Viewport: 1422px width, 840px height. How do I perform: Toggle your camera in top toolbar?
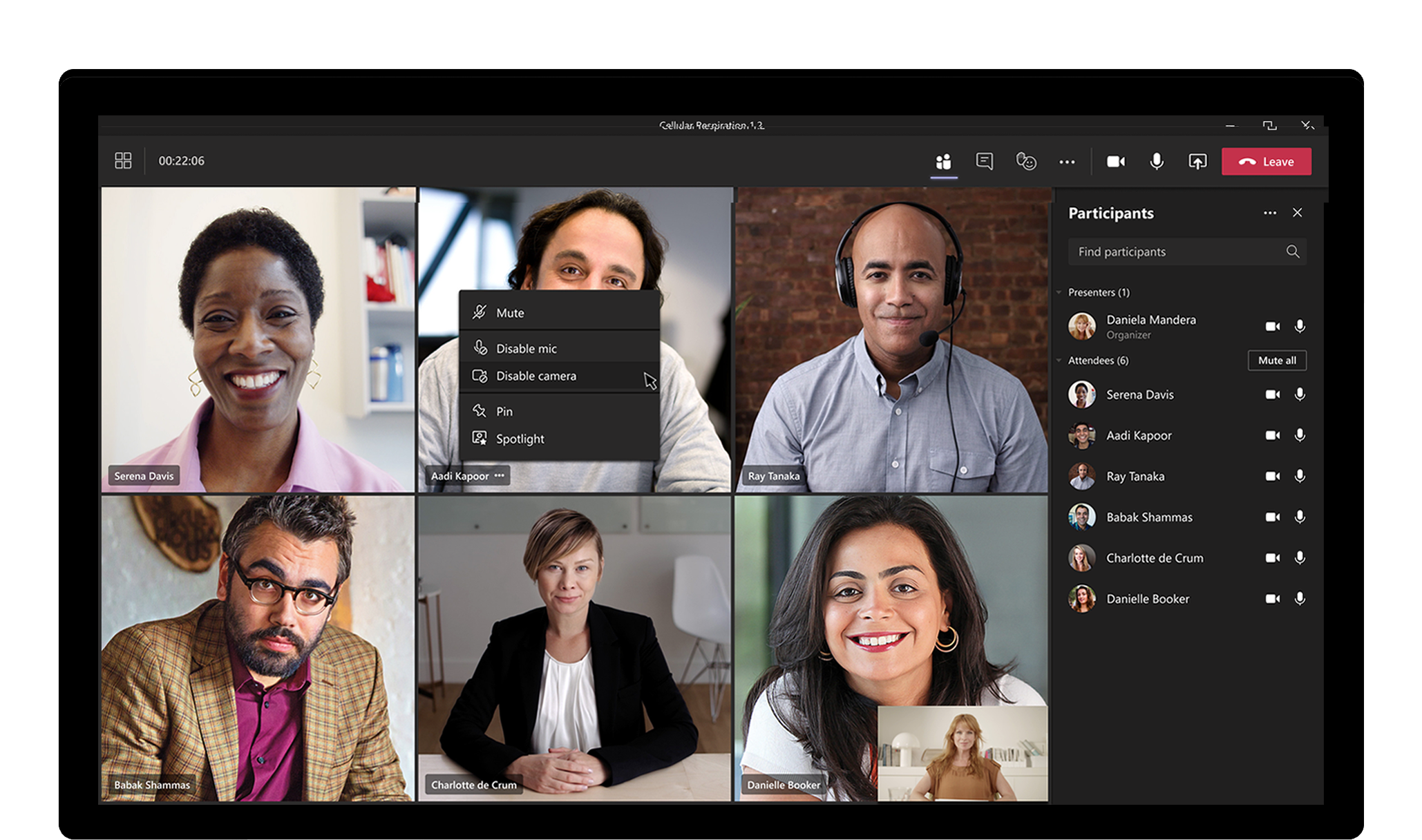[x=1116, y=162]
